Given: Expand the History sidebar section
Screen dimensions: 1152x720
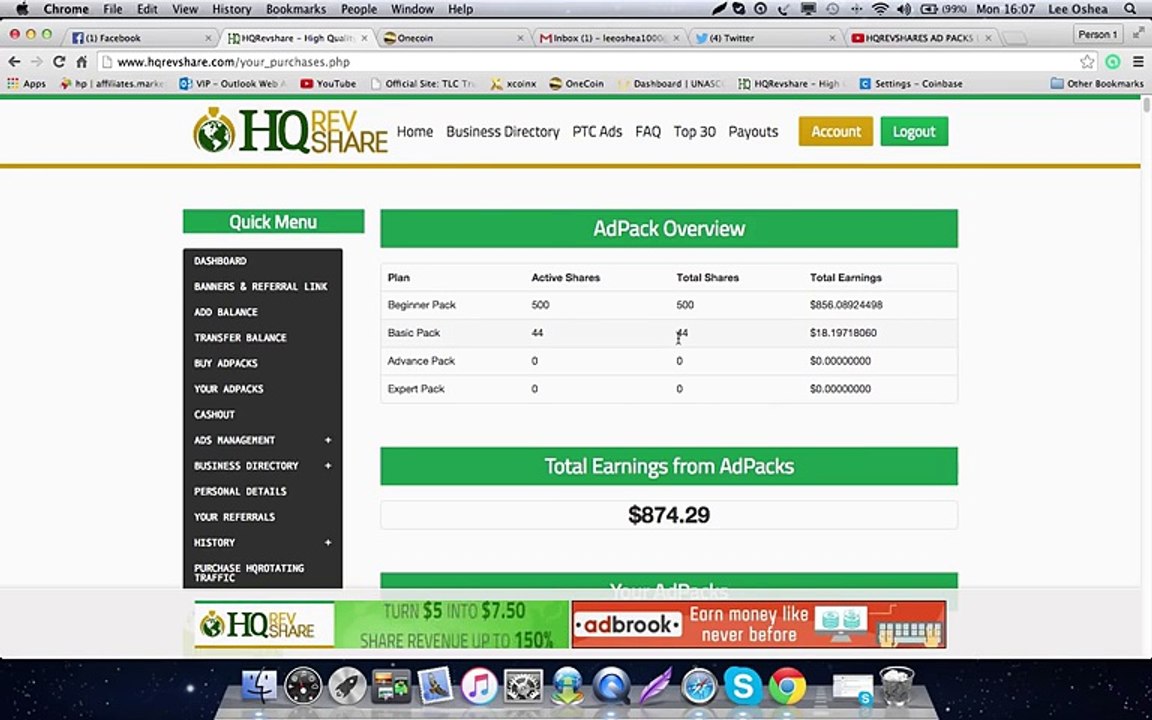Looking at the screenshot, I should click(328, 543).
